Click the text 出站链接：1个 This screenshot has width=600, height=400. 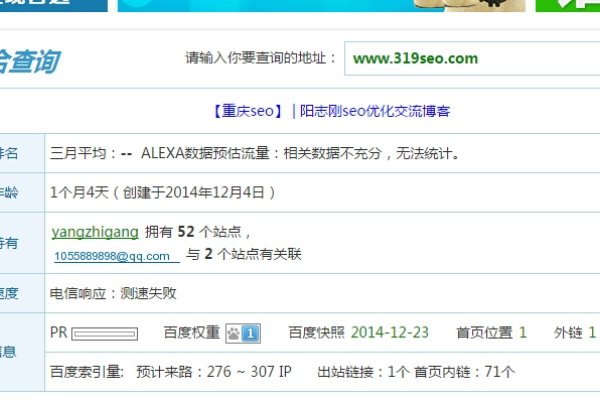point(364,372)
